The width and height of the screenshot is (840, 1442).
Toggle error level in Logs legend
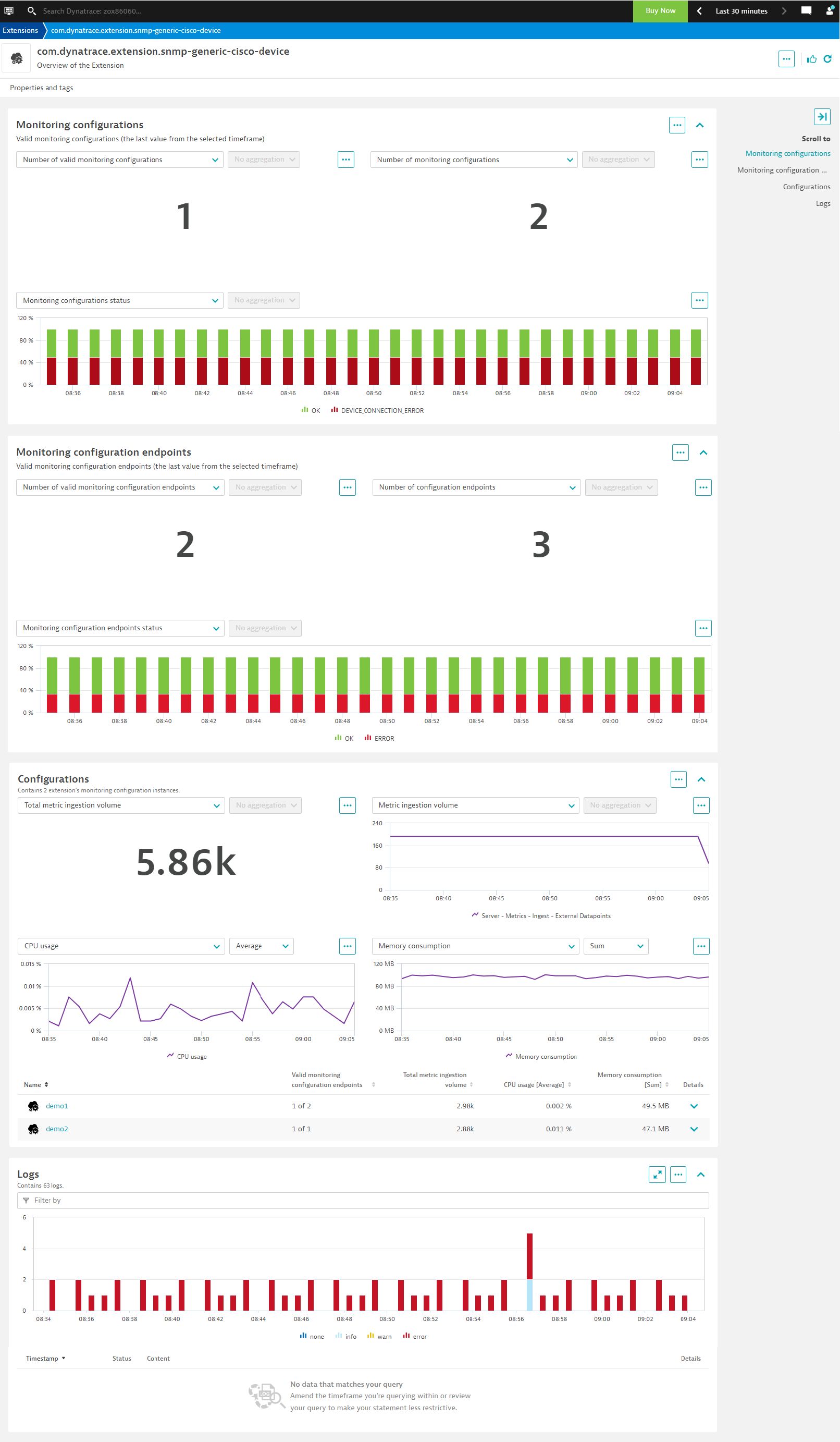click(x=415, y=1337)
